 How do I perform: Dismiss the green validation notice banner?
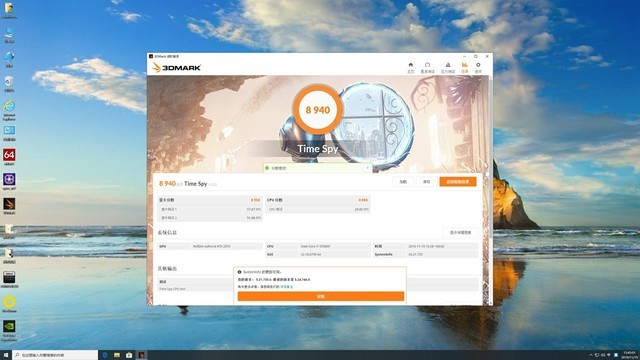pos(367,168)
